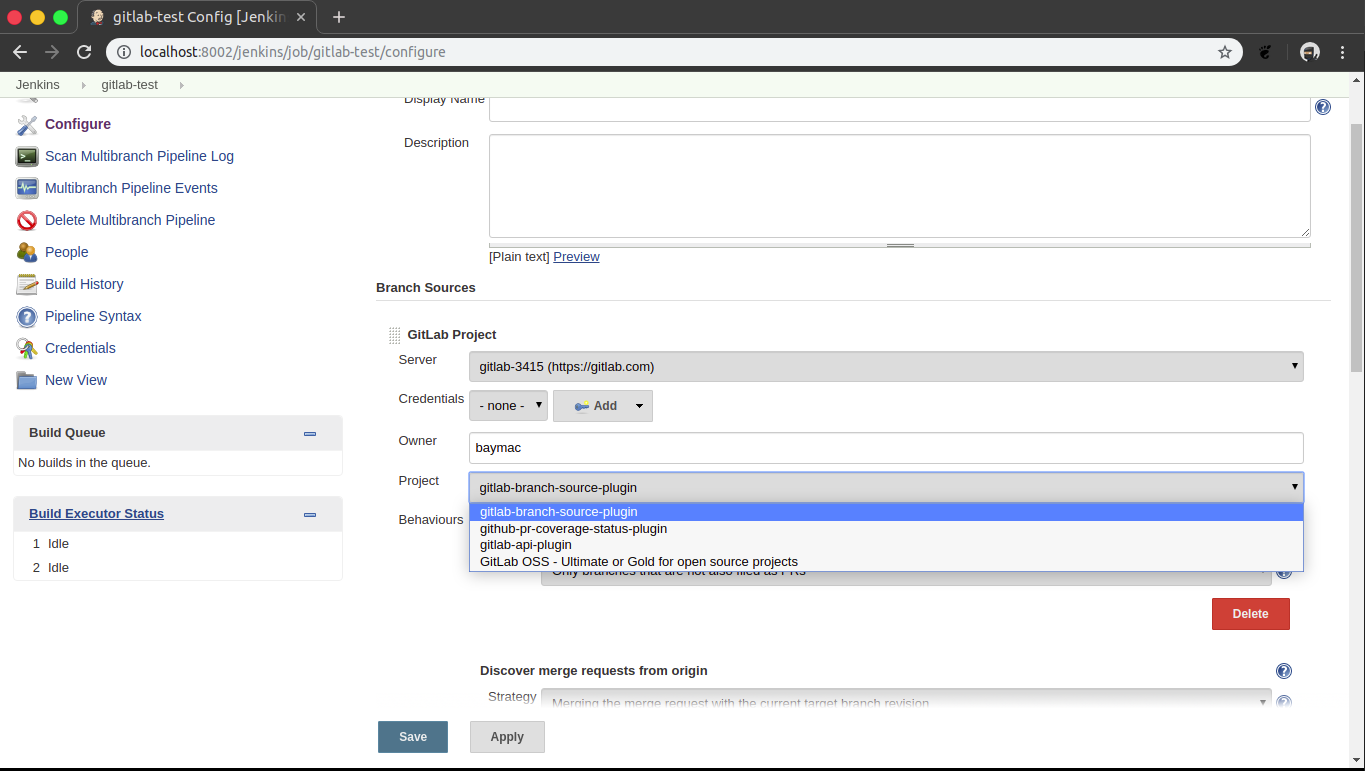Click into the Description text area
The width and height of the screenshot is (1365, 771).
pos(900,186)
